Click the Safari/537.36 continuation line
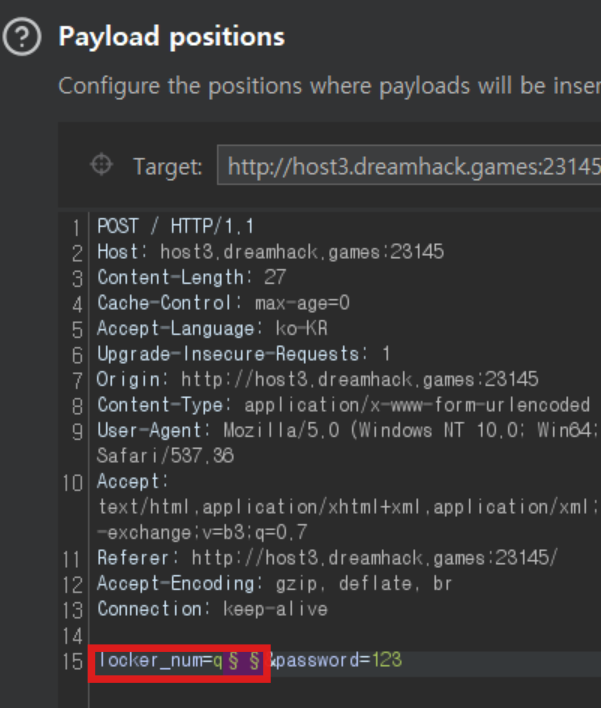601x708 pixels. pyautogui.click(x=165, y=456)
